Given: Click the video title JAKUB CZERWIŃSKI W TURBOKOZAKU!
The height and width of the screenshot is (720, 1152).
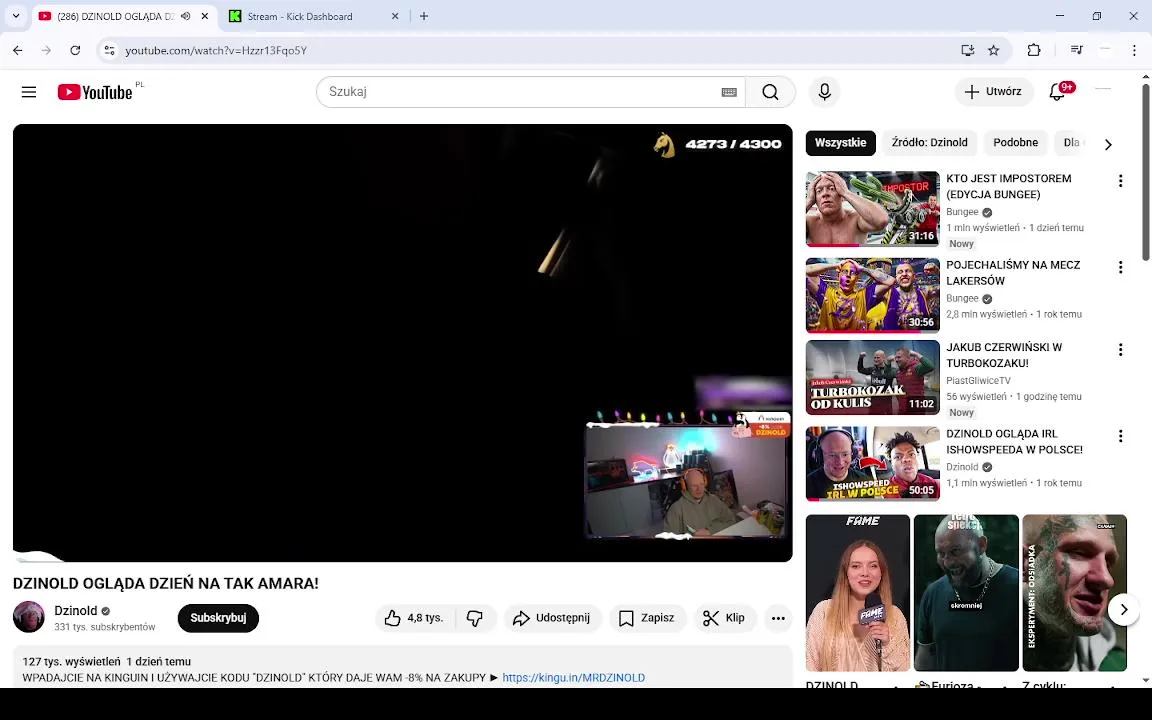Looking at the screenshot, I should [x=1004, y=355].
